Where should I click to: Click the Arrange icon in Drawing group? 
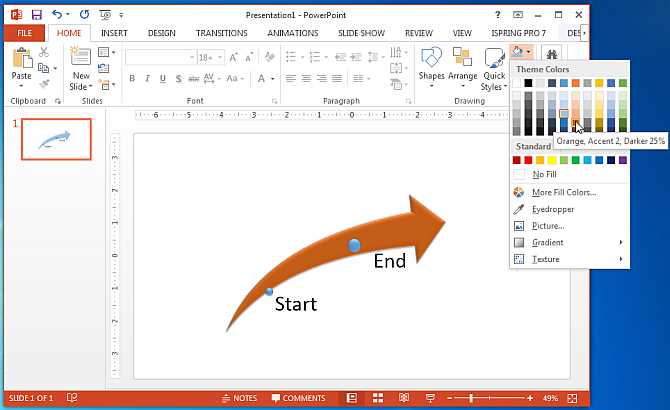(462, 57)
